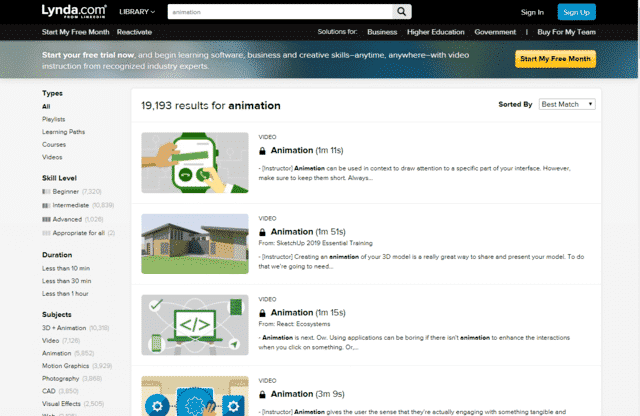Click the animation search input field
The image size is (640, 416).
(x=280, y=12)
